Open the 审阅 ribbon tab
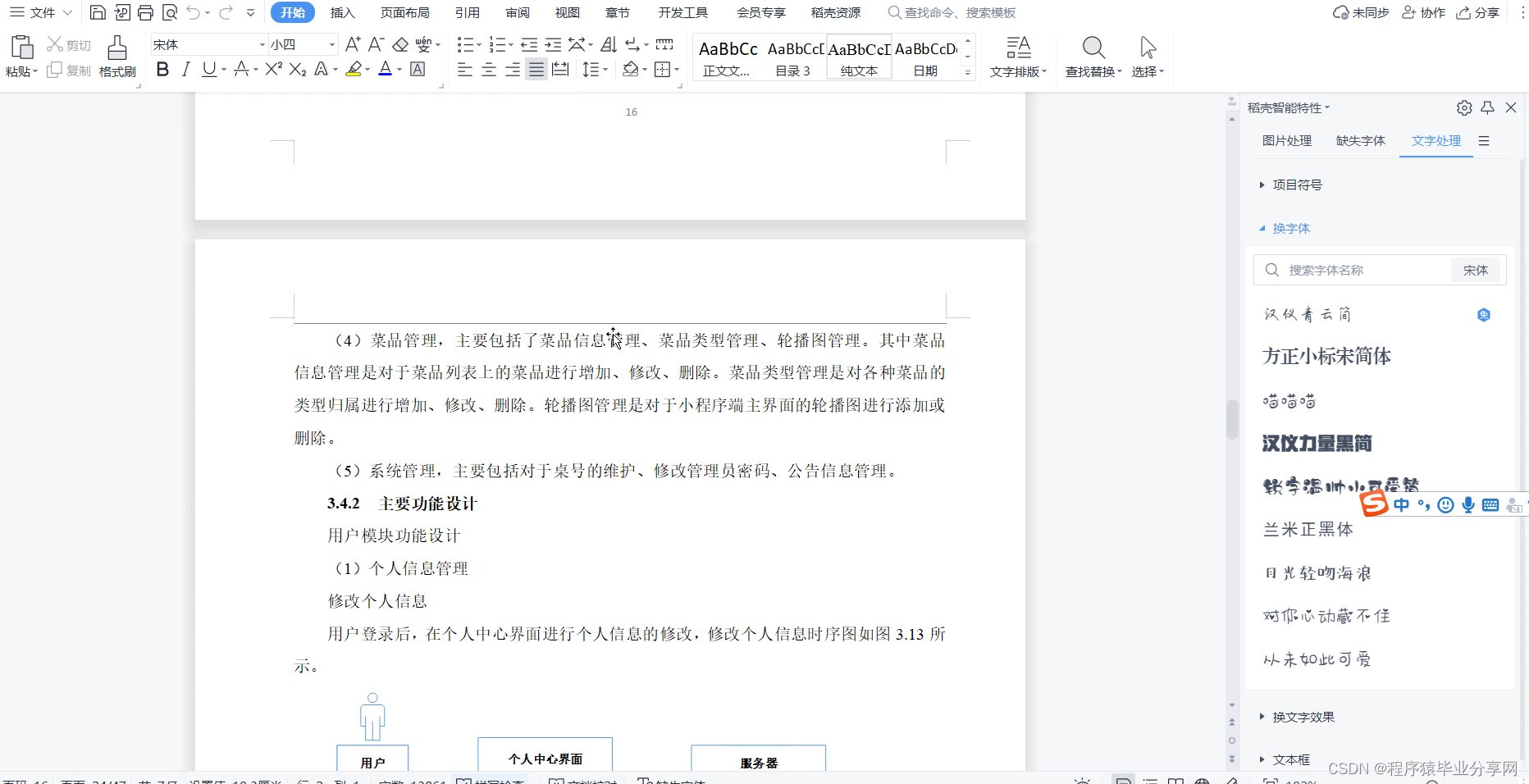This screenshot has width=1529, height=784. (x=518, y=12)
